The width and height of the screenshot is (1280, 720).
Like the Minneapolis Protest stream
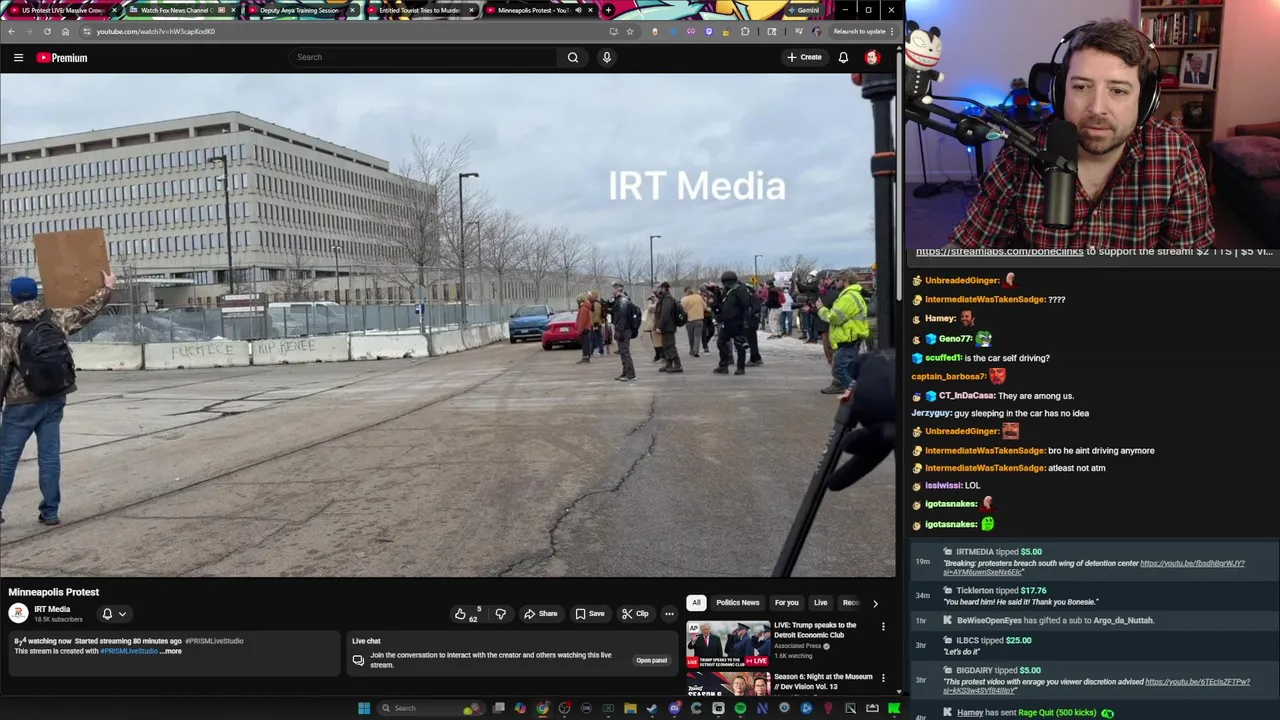coord(467,614)
